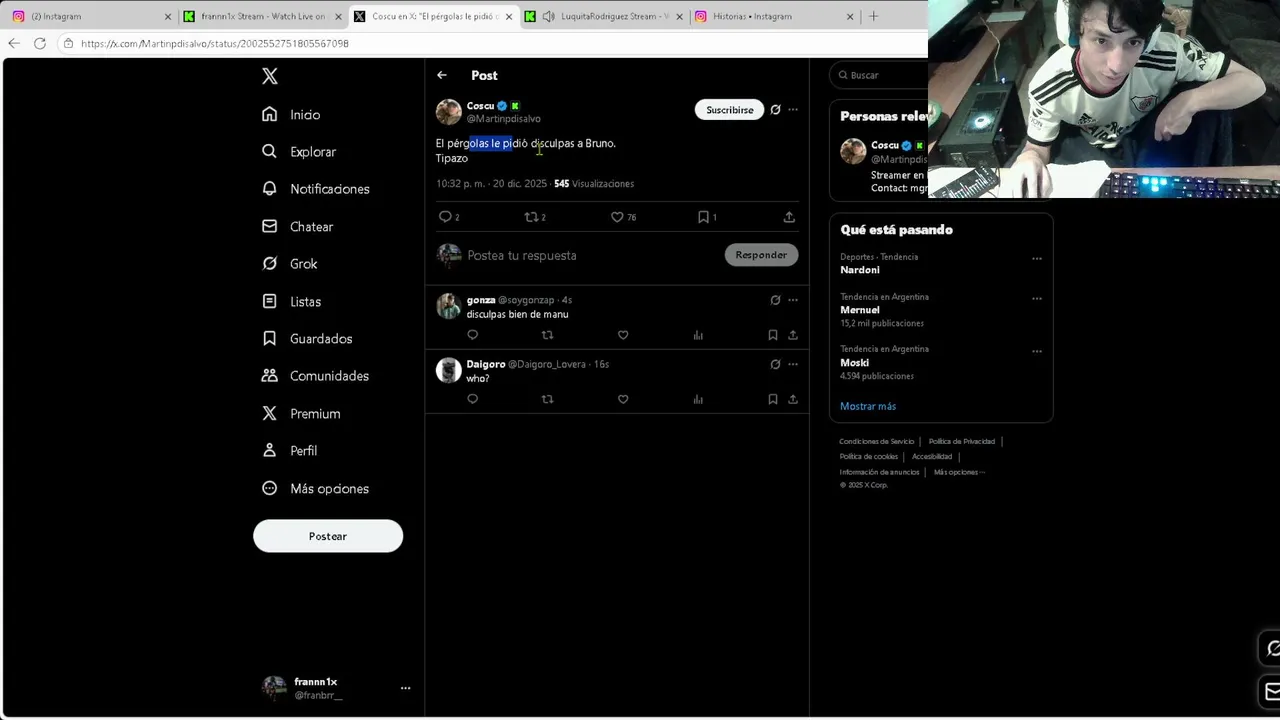This screenshot has width=1280, height=720.
Task: Click the Responder button
Action: click(x=761, y=255)
